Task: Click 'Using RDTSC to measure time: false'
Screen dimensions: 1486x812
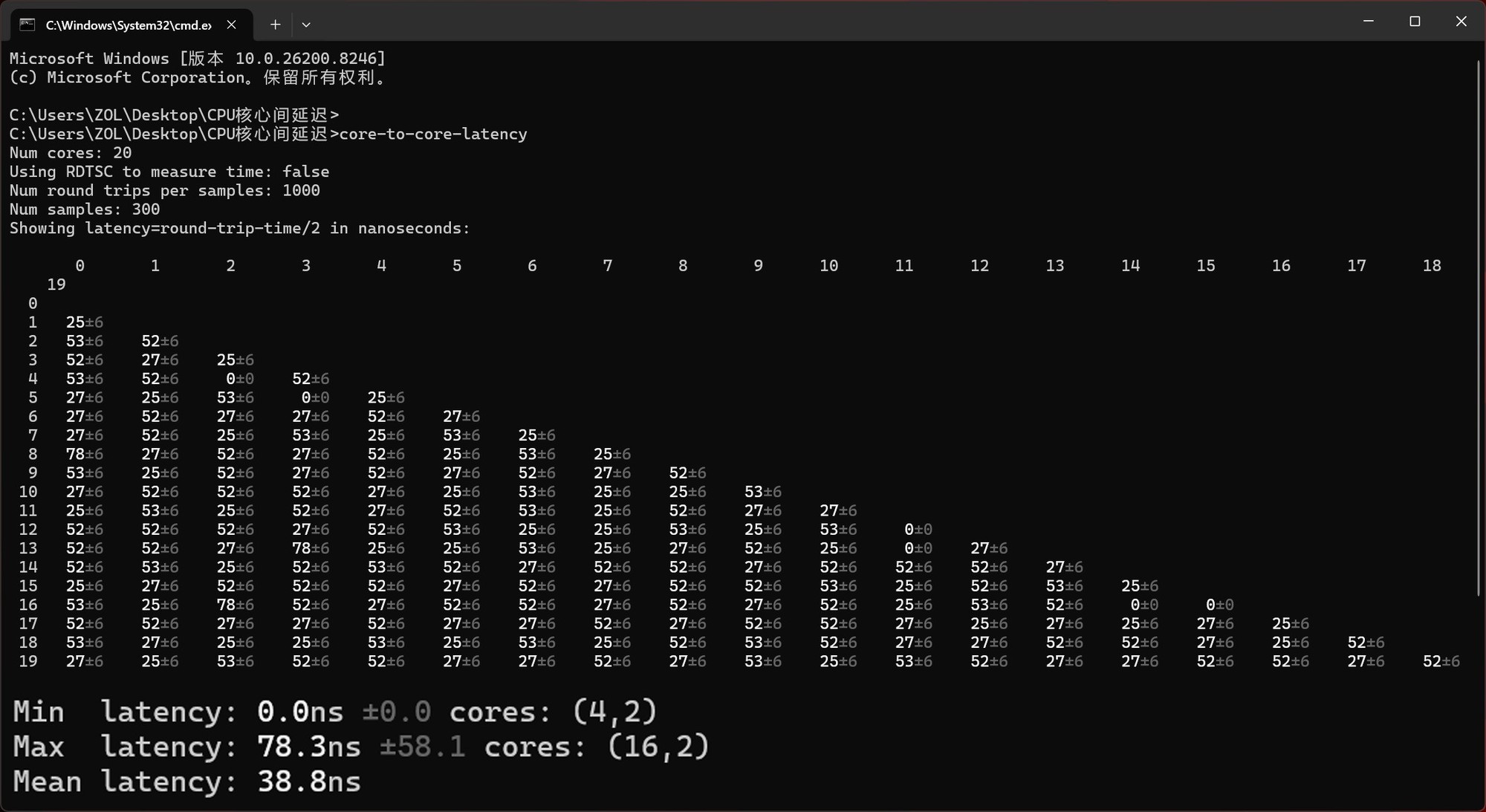Action: click(x=169, y=172)
